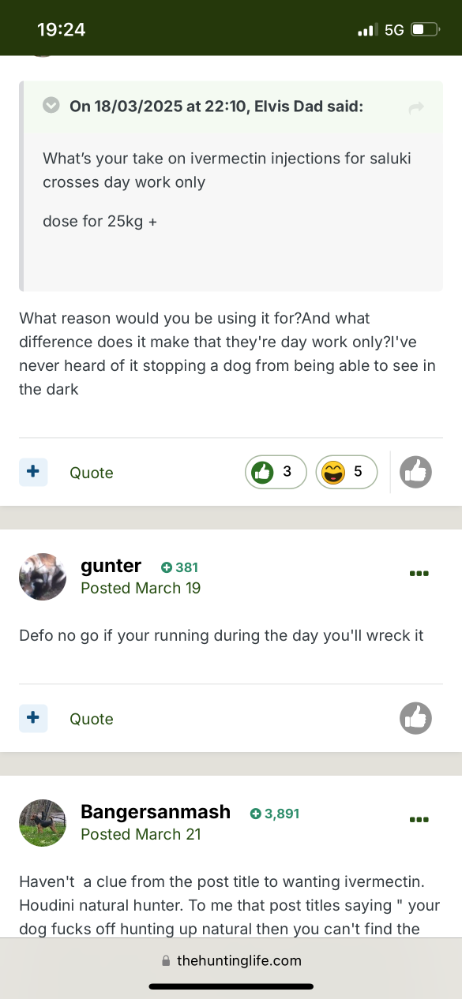Tap thehuntinglife.com address bar
The width and height of the screenshot is (462, 999).
231,961
